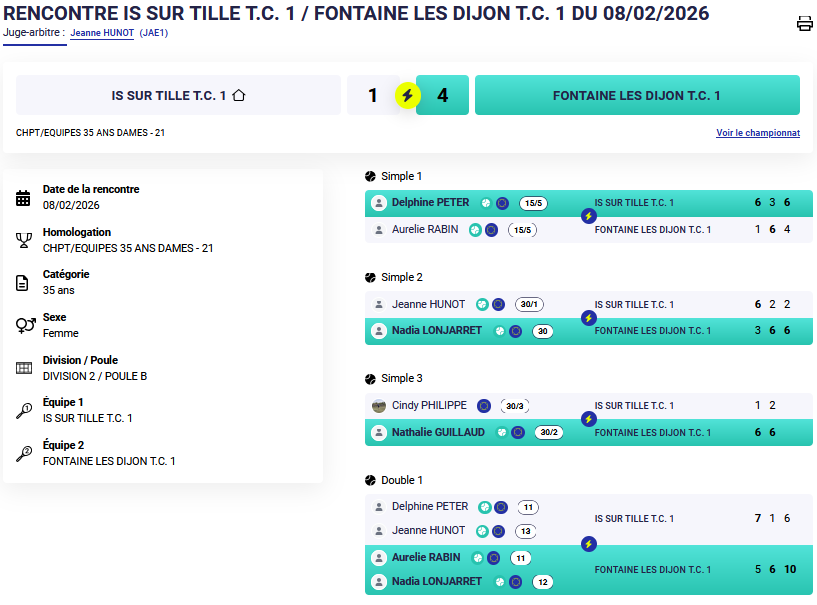Click the tennis ball badge beside Aurelie RABIN in Simple 1
This screenshot has width=817, height=605.
click(476, 230)
